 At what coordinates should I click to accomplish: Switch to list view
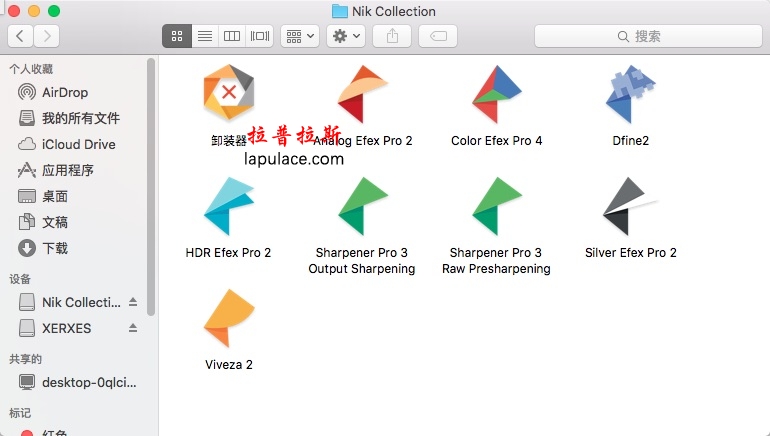(205, 36)
